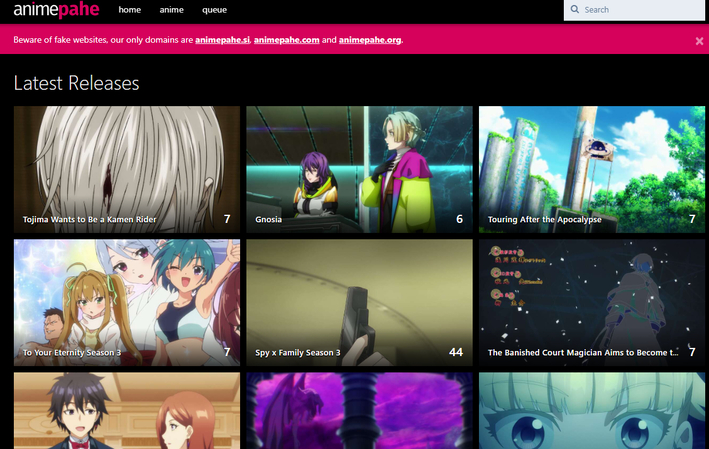Click the Tojima Wants to Be a Kamen Rider title
This screenshot has height=449, width=709.
click(90, 219)
